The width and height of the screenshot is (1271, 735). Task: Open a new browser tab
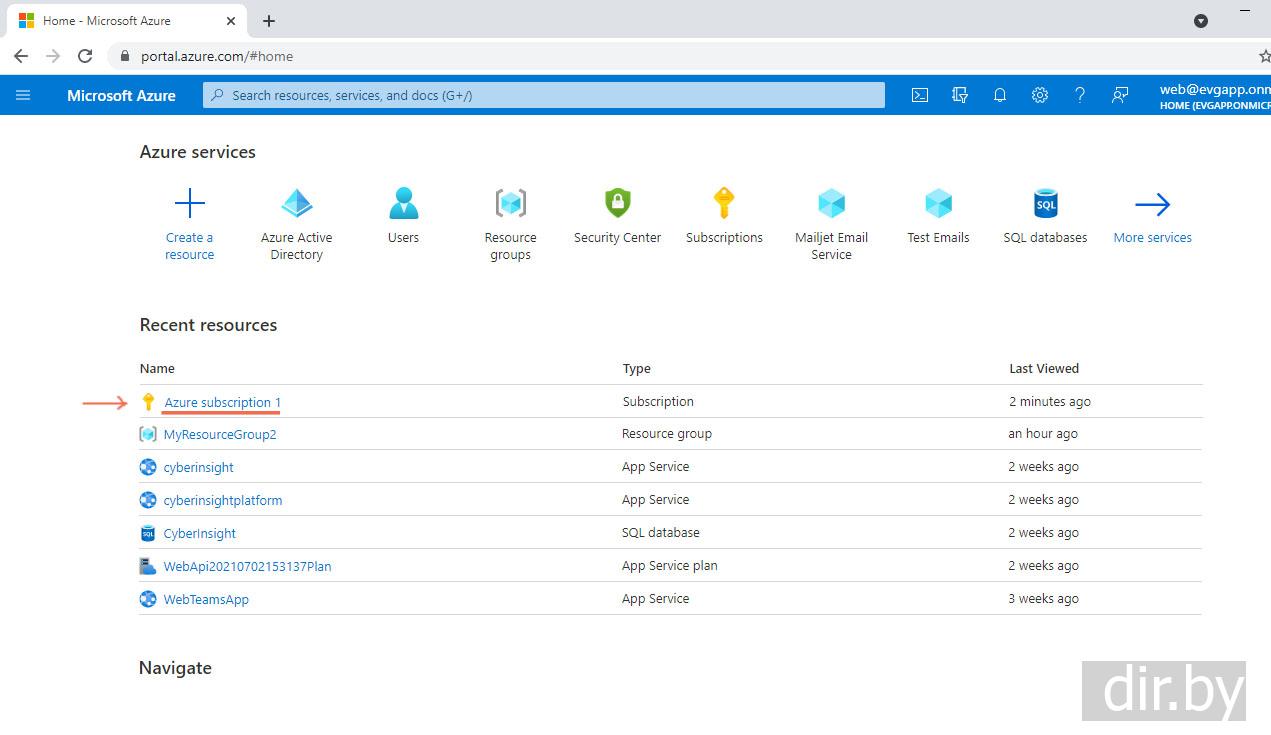pos(269,21)
